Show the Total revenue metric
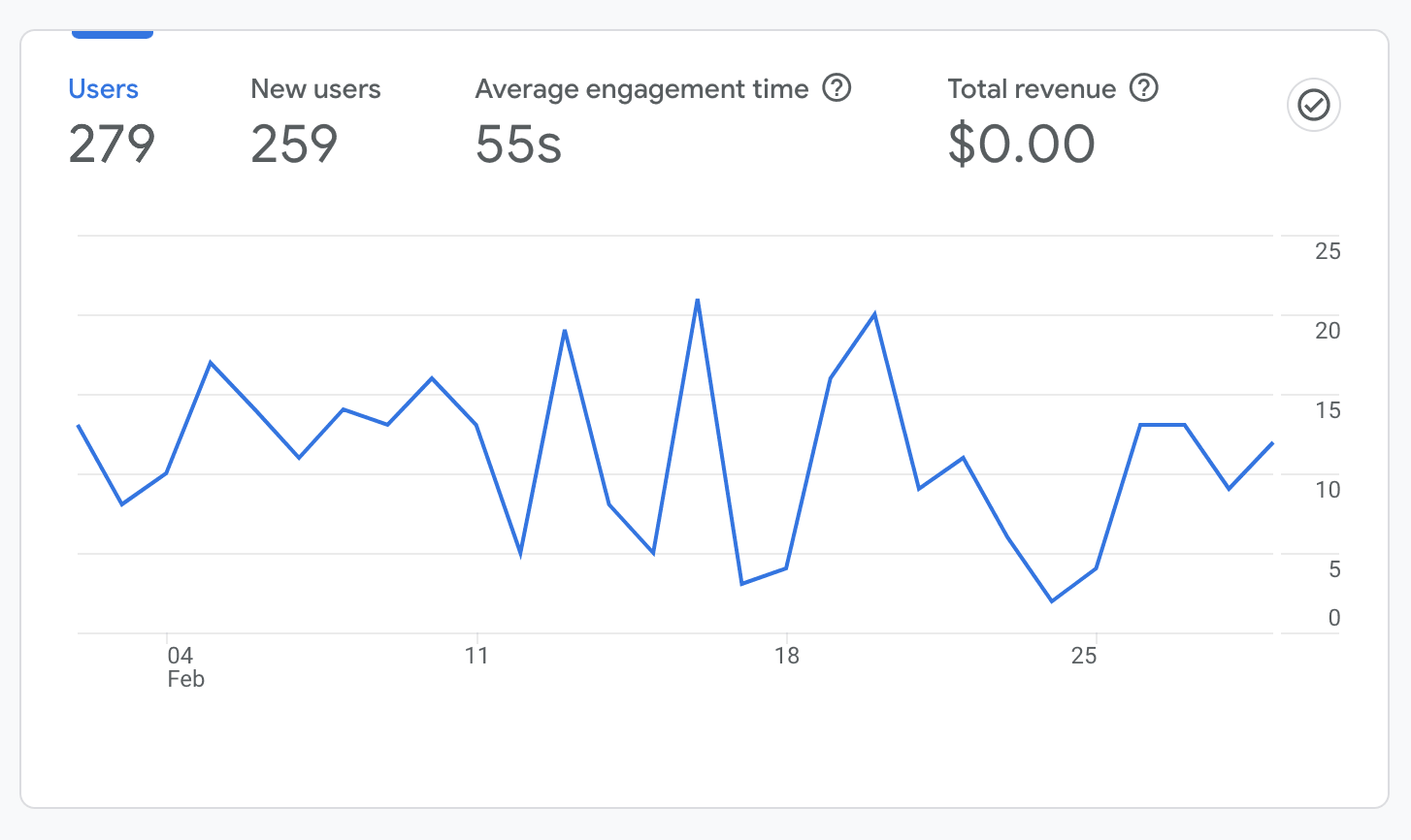The image size is (1411, 840). [1032, 89]
